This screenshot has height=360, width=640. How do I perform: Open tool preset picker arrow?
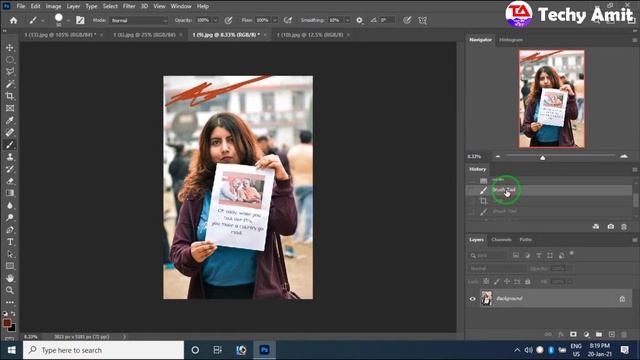(42, 20)
